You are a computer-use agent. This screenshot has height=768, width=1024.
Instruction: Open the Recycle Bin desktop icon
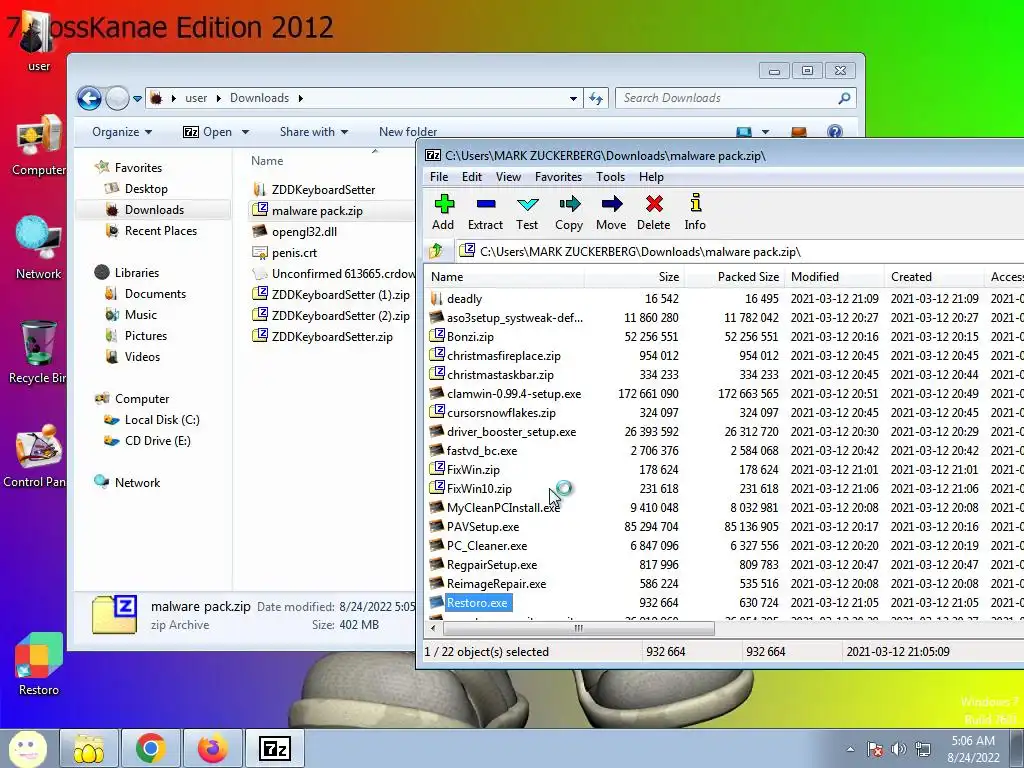click(x=37, y=353)
